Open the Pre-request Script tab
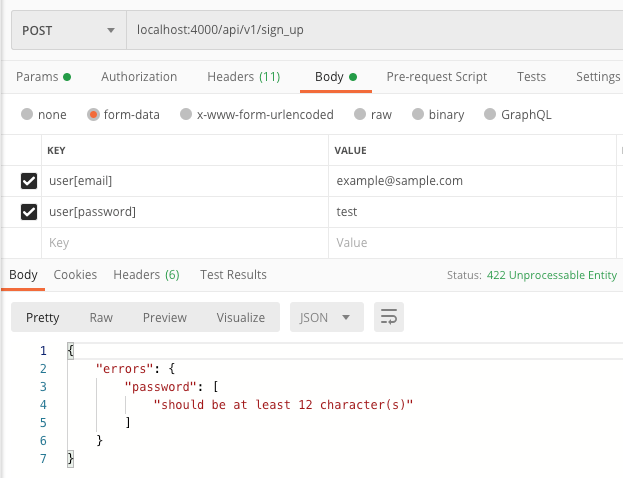Screen dimensions: 623x478 point(437,77)
